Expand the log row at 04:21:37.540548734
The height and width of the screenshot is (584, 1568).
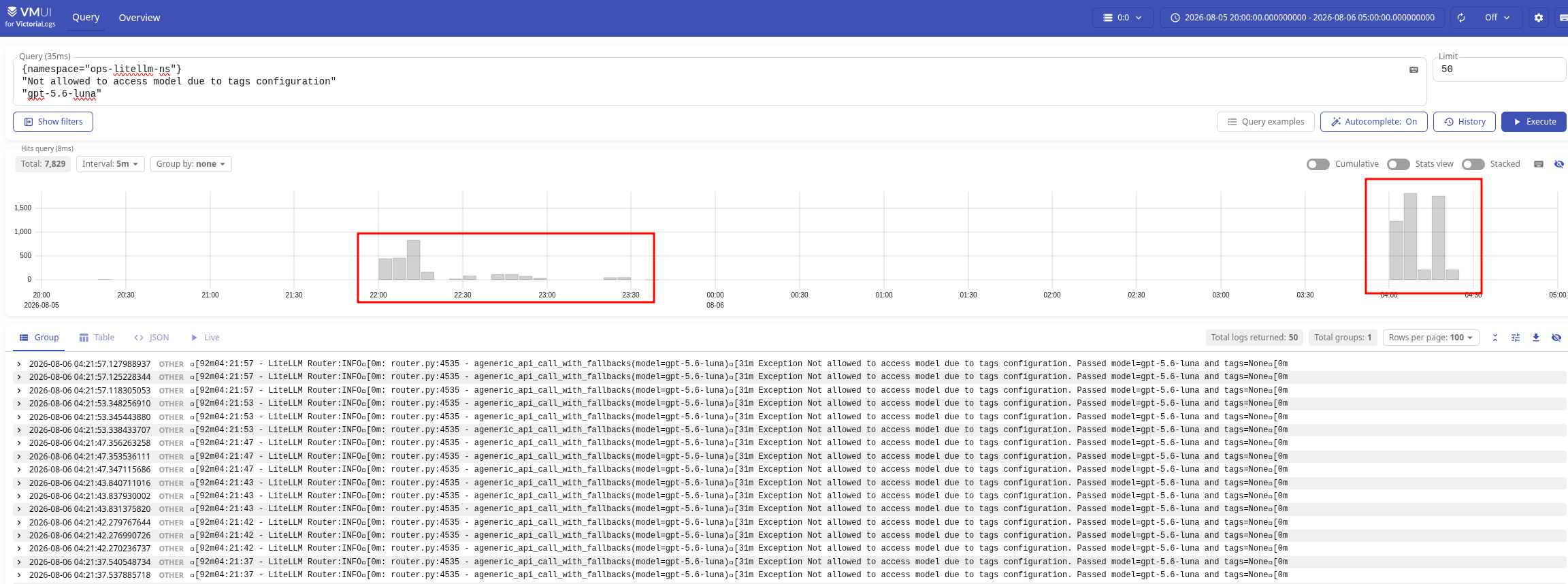(19, 562)
